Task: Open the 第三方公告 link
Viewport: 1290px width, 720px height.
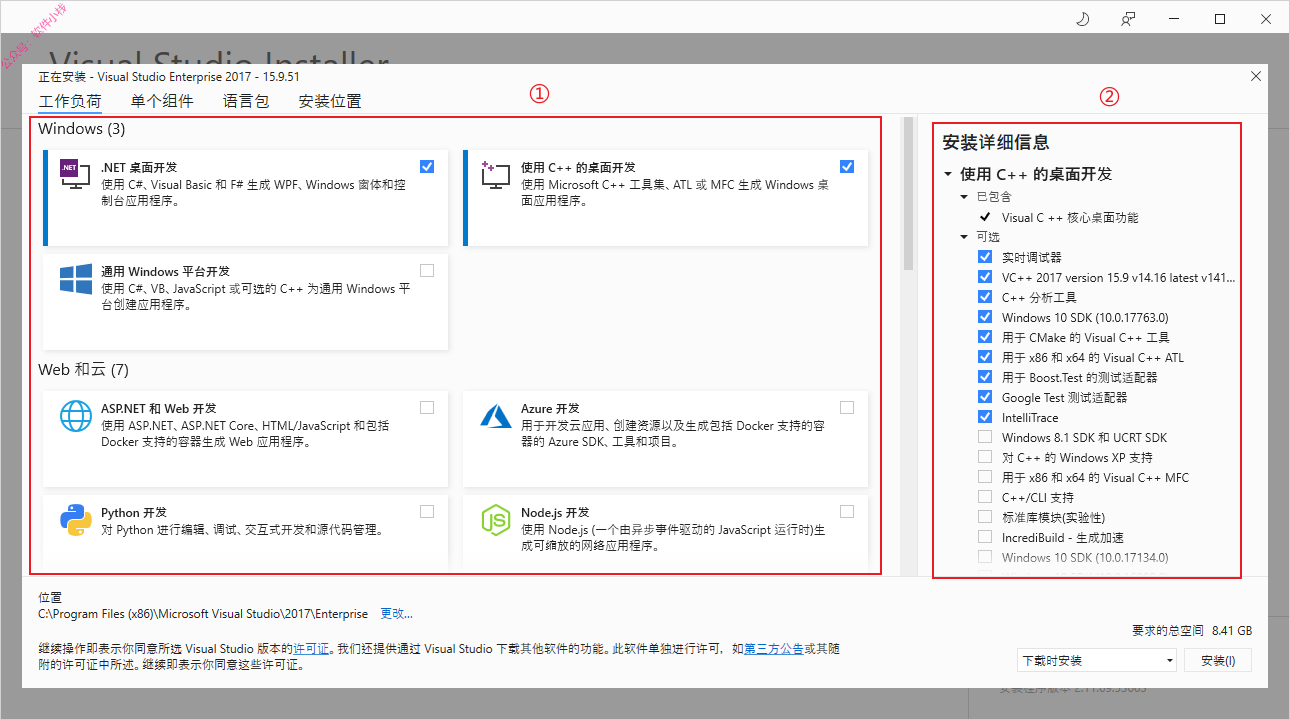Action: (774, 649)
